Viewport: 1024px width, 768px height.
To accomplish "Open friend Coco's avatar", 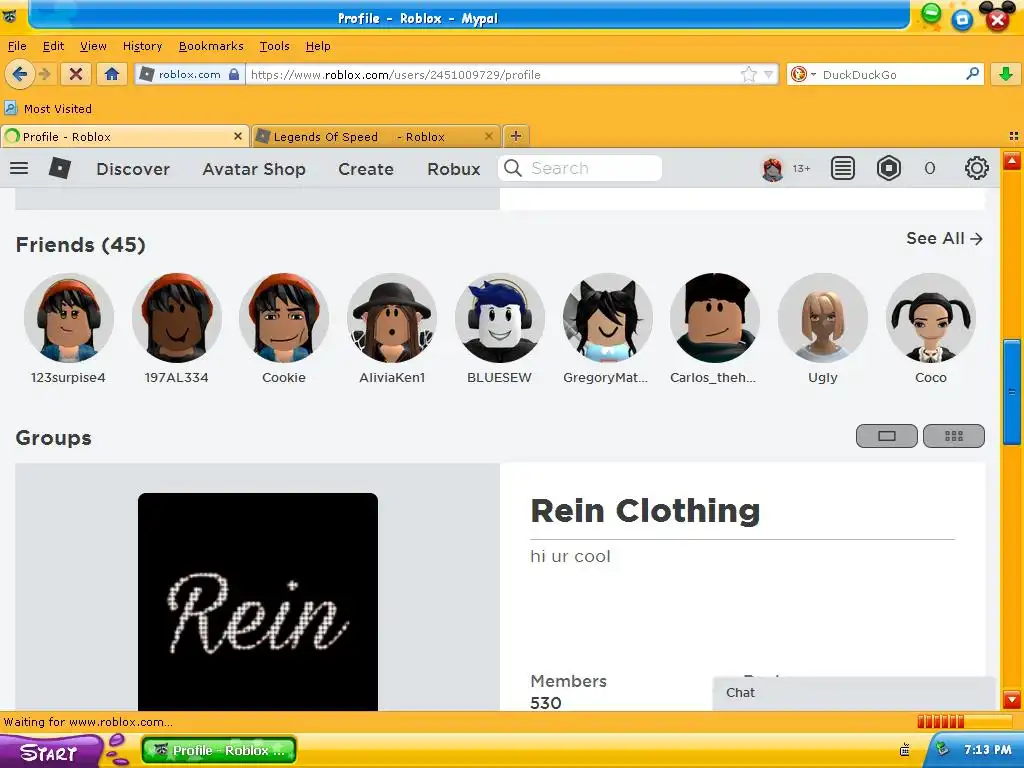I will pyautogui.click(x=931, y=317).
